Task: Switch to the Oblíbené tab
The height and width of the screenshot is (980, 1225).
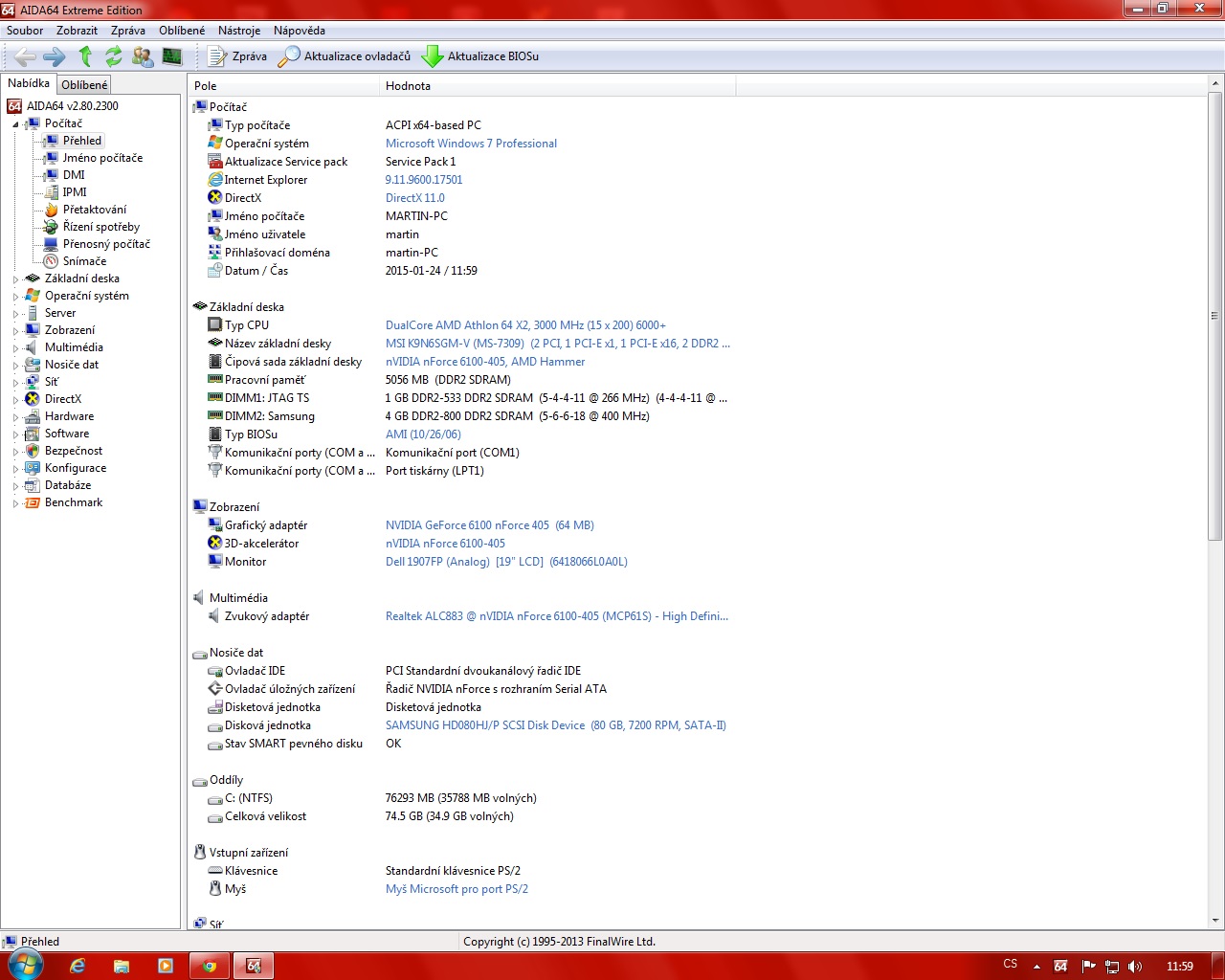Action: tap(84, 85)
